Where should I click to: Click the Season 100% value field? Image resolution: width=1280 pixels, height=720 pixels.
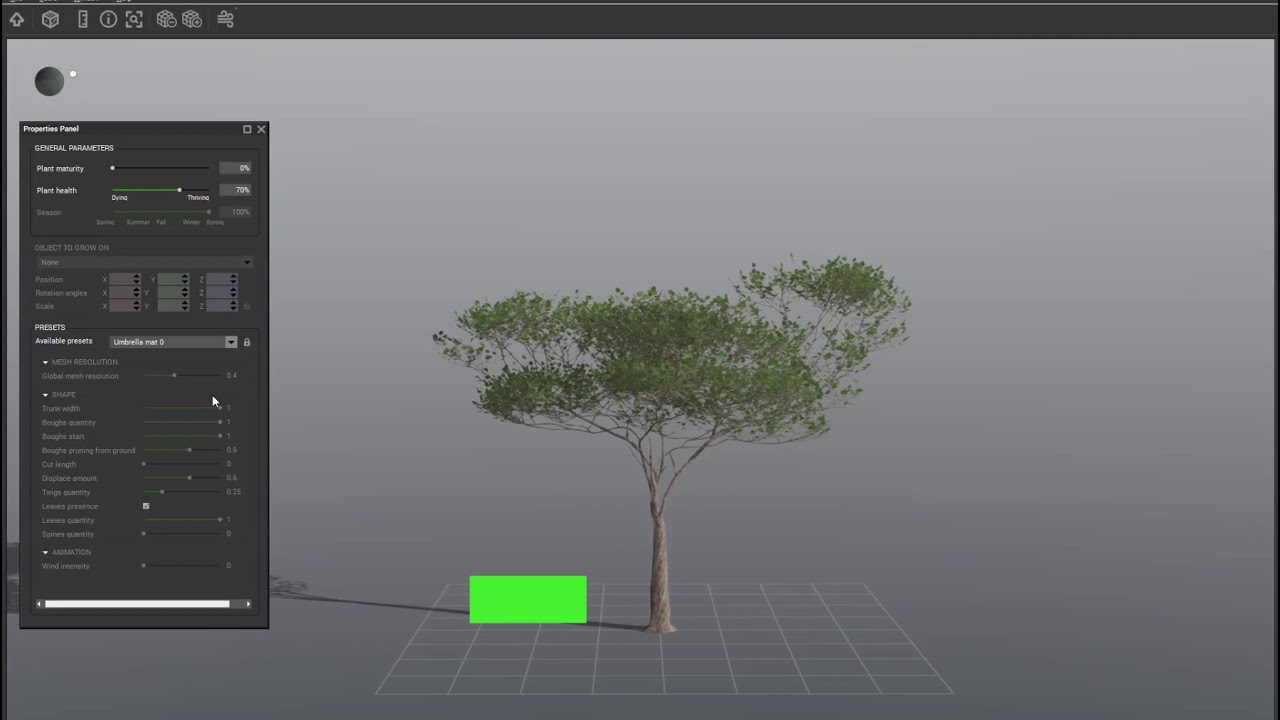pos(235,212)
